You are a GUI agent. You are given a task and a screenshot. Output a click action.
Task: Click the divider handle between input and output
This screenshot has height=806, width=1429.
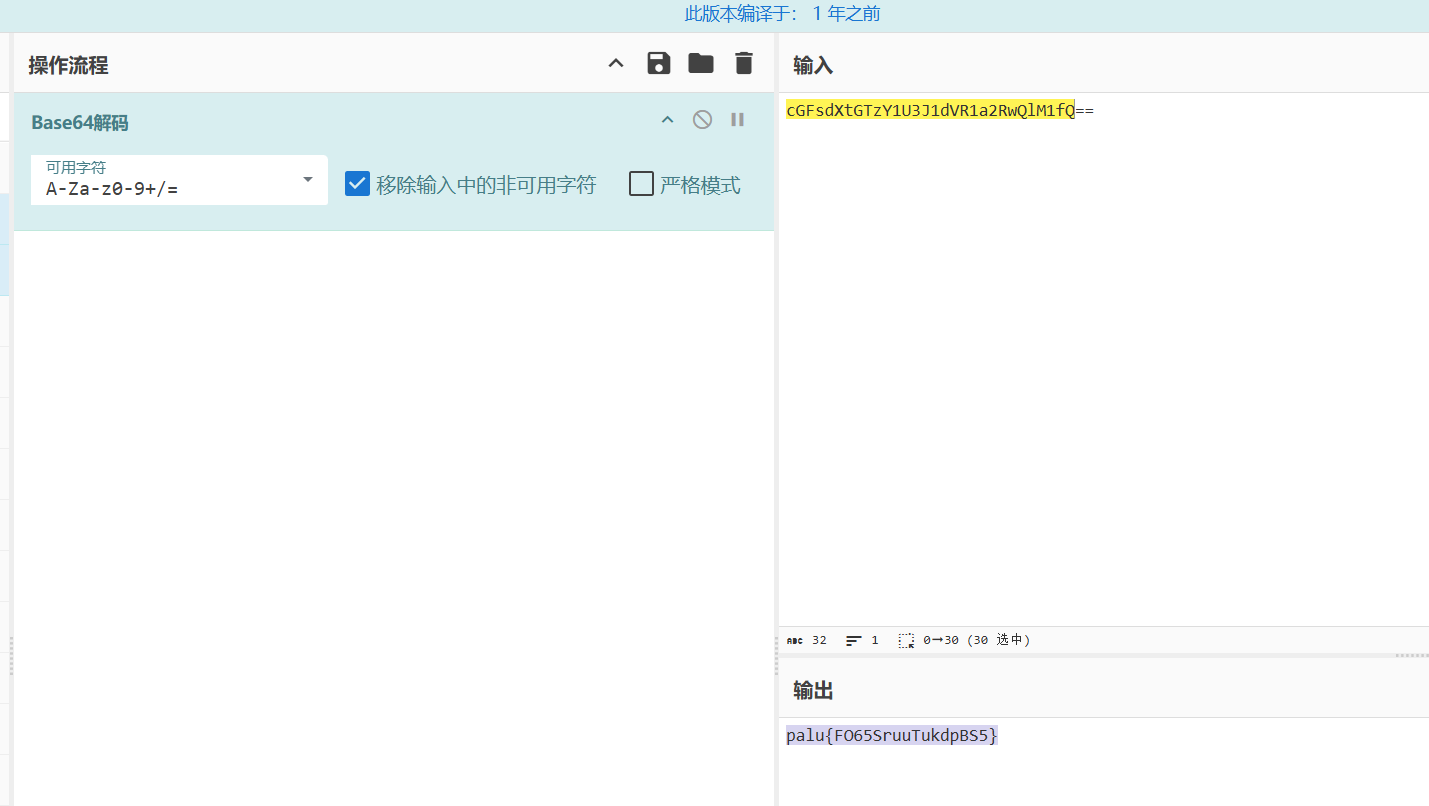click(1411, 655)
